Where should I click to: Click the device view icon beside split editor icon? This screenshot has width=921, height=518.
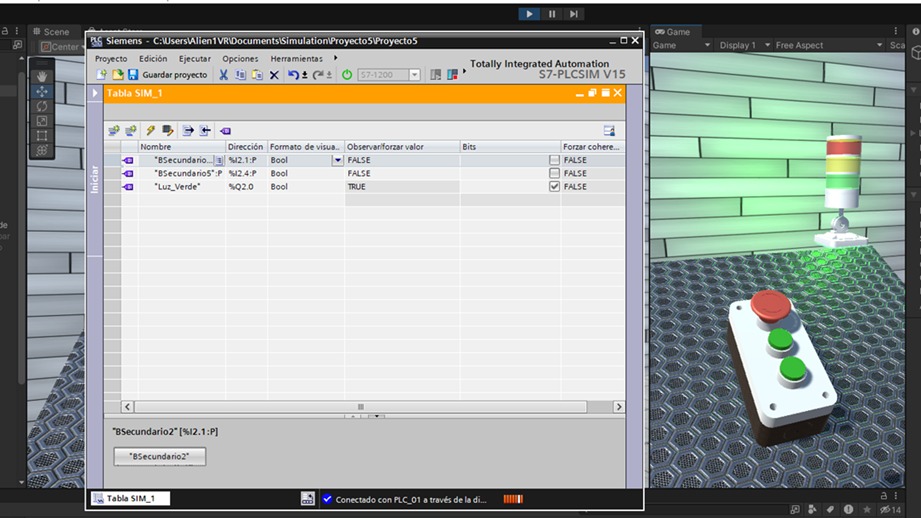click(x=452, y=75)
